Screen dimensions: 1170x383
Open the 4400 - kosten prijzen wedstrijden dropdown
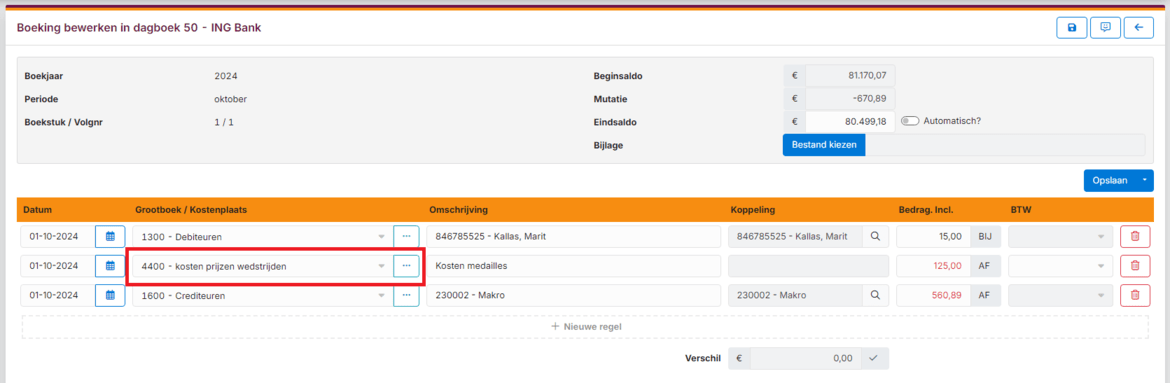[262, 266]
